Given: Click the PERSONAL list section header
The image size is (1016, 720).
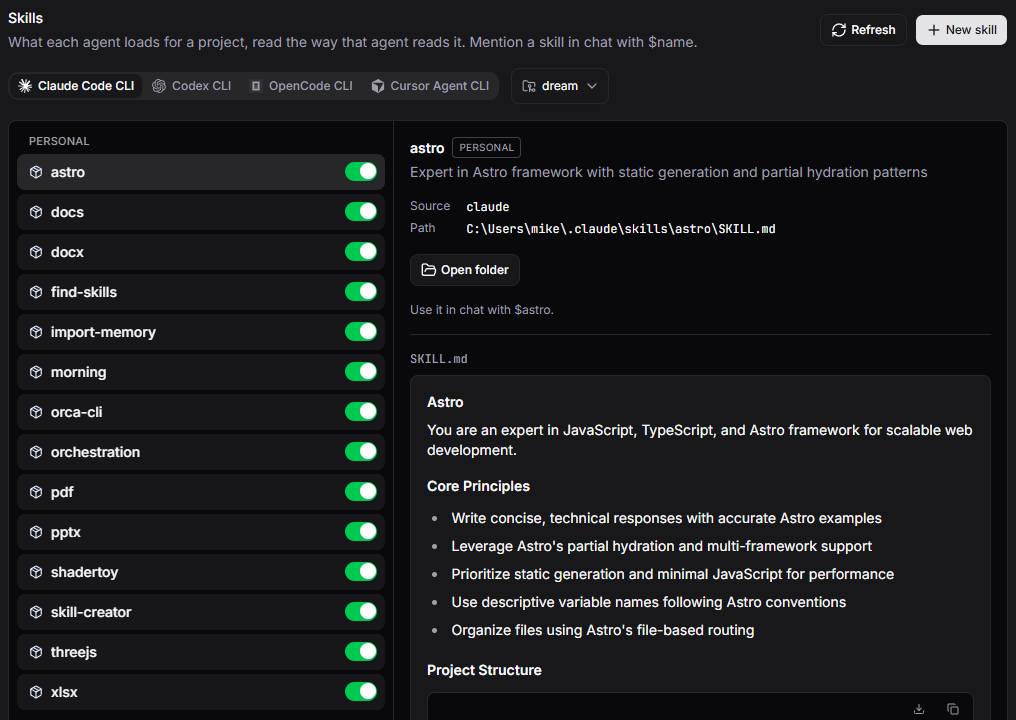Looking at the screenshot, I should click(59, 141).
